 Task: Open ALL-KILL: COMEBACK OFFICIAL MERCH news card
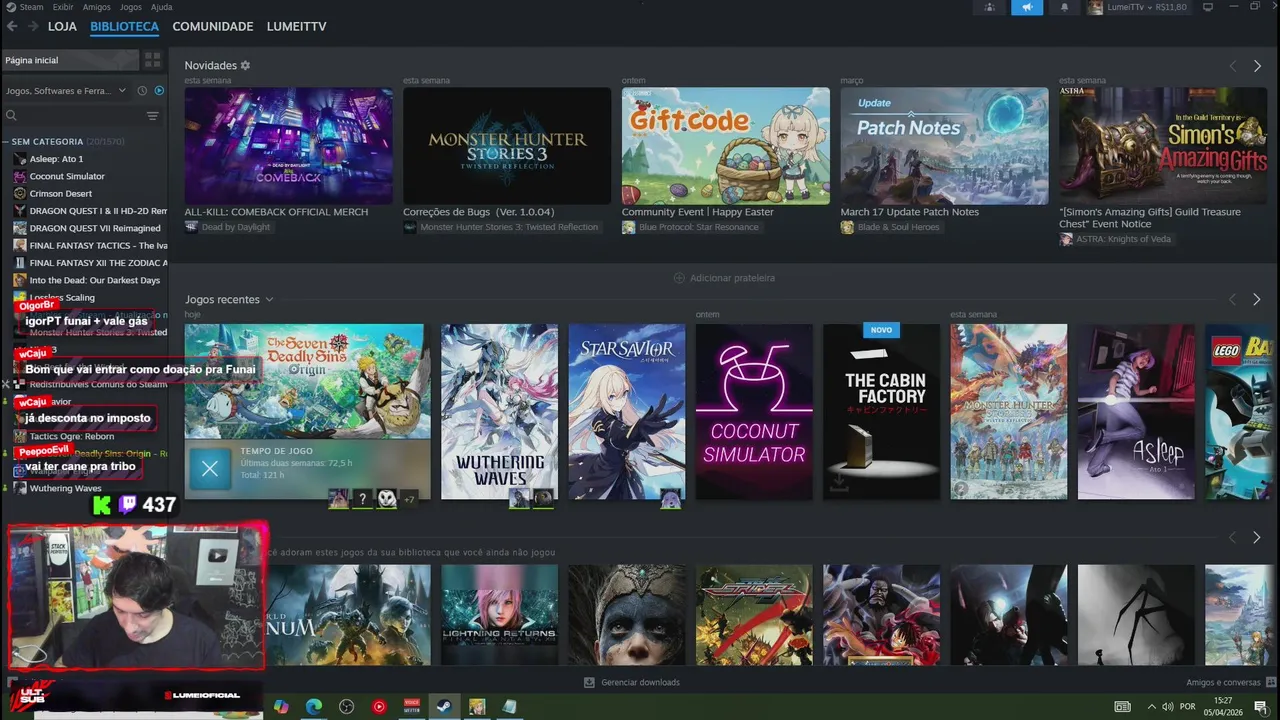pos(288,146)
